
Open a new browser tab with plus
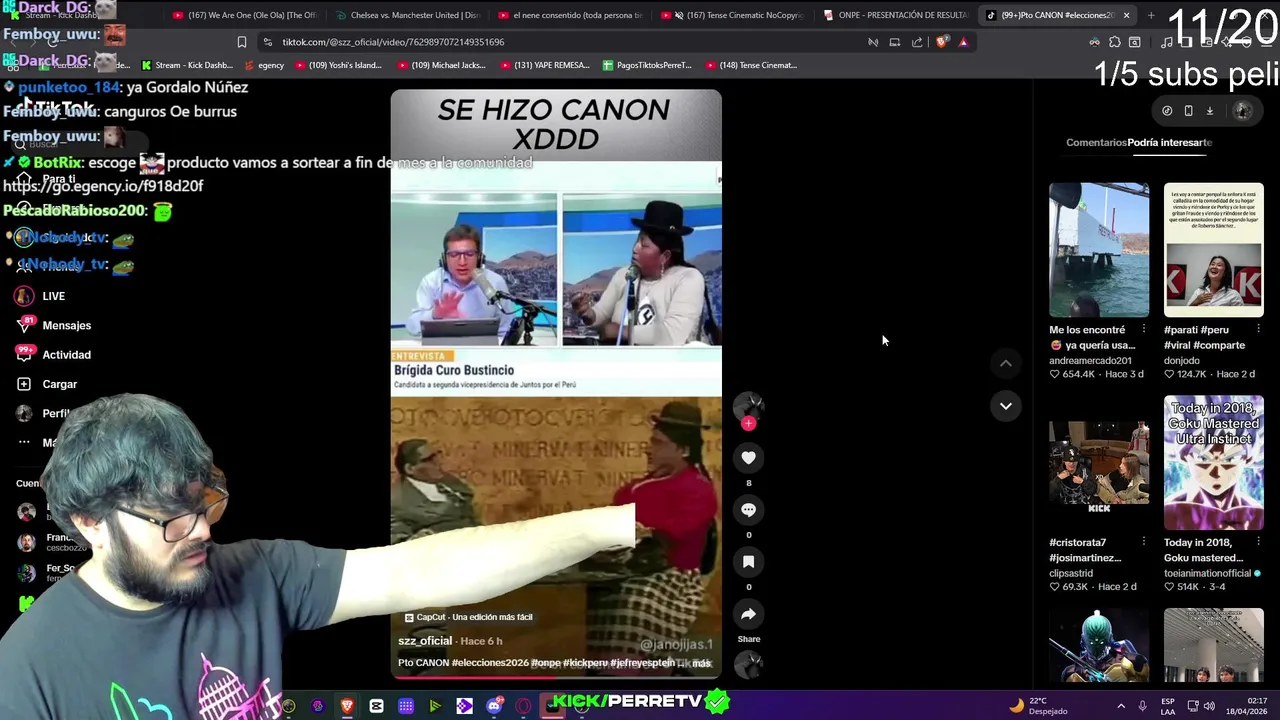pyautogui.click(x=1151, y=15)
